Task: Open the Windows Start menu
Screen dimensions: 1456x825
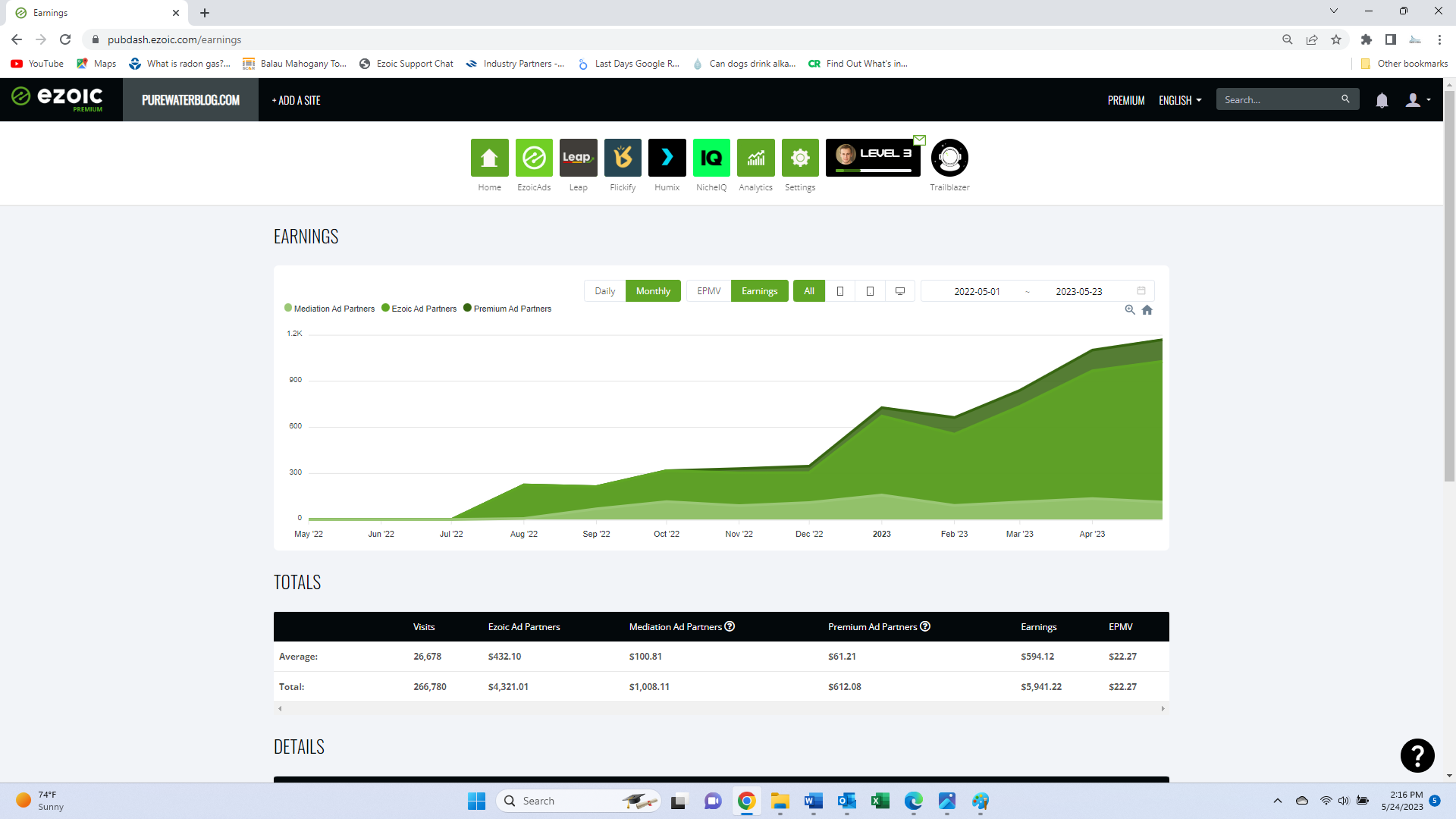Action: [476, 801]
